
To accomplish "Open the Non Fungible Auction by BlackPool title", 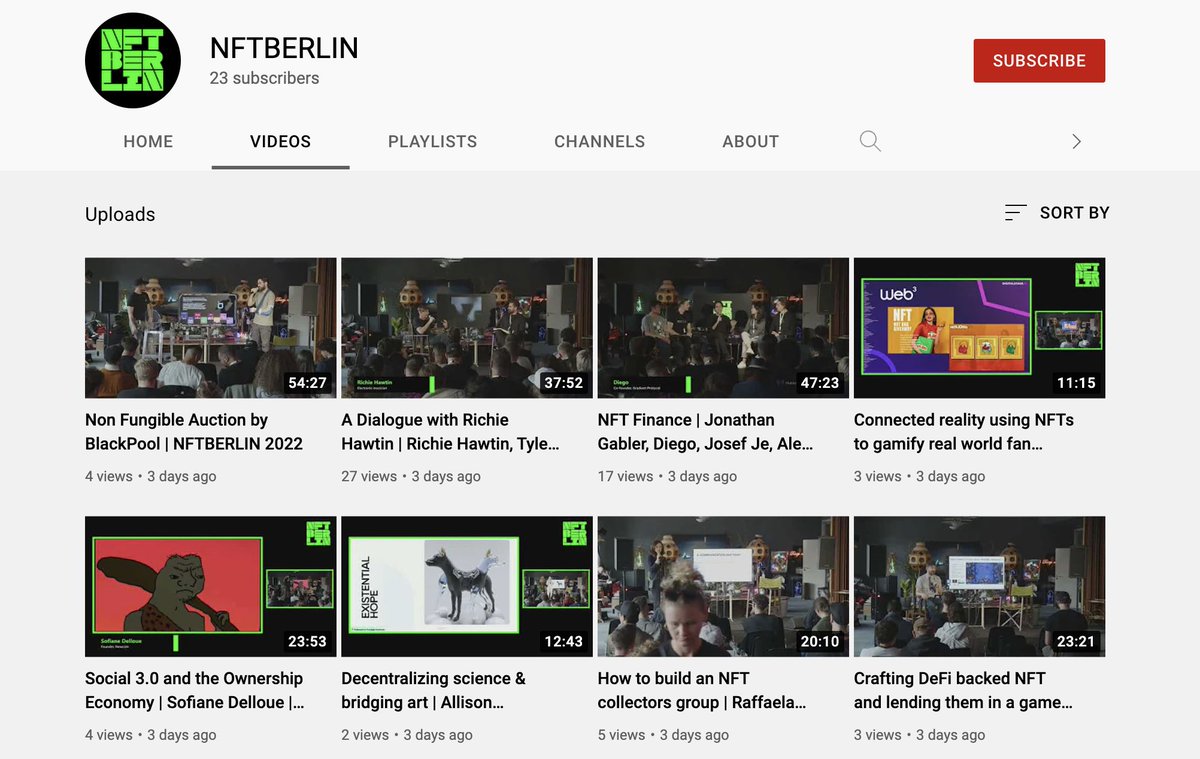I will [x=194, y=432].
